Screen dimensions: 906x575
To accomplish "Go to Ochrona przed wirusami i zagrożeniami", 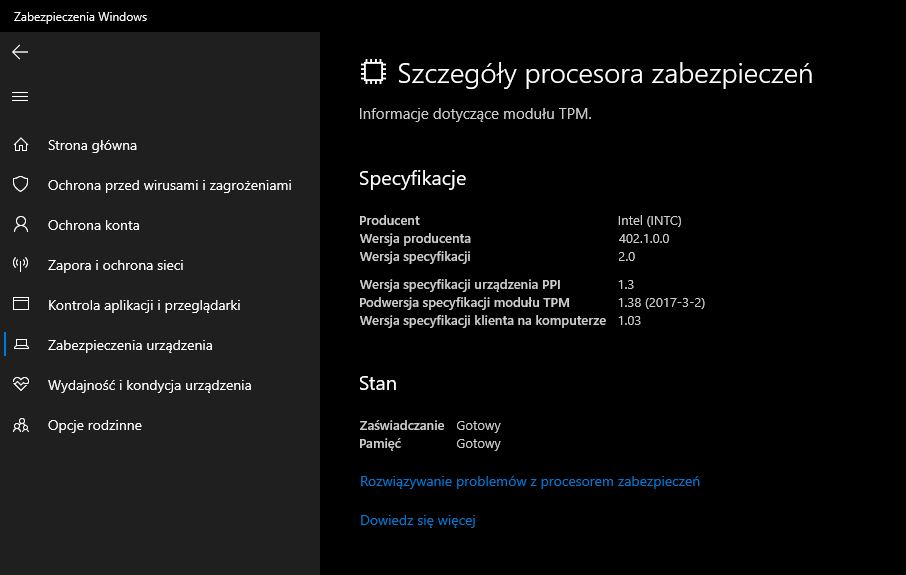I will [169, 185].
